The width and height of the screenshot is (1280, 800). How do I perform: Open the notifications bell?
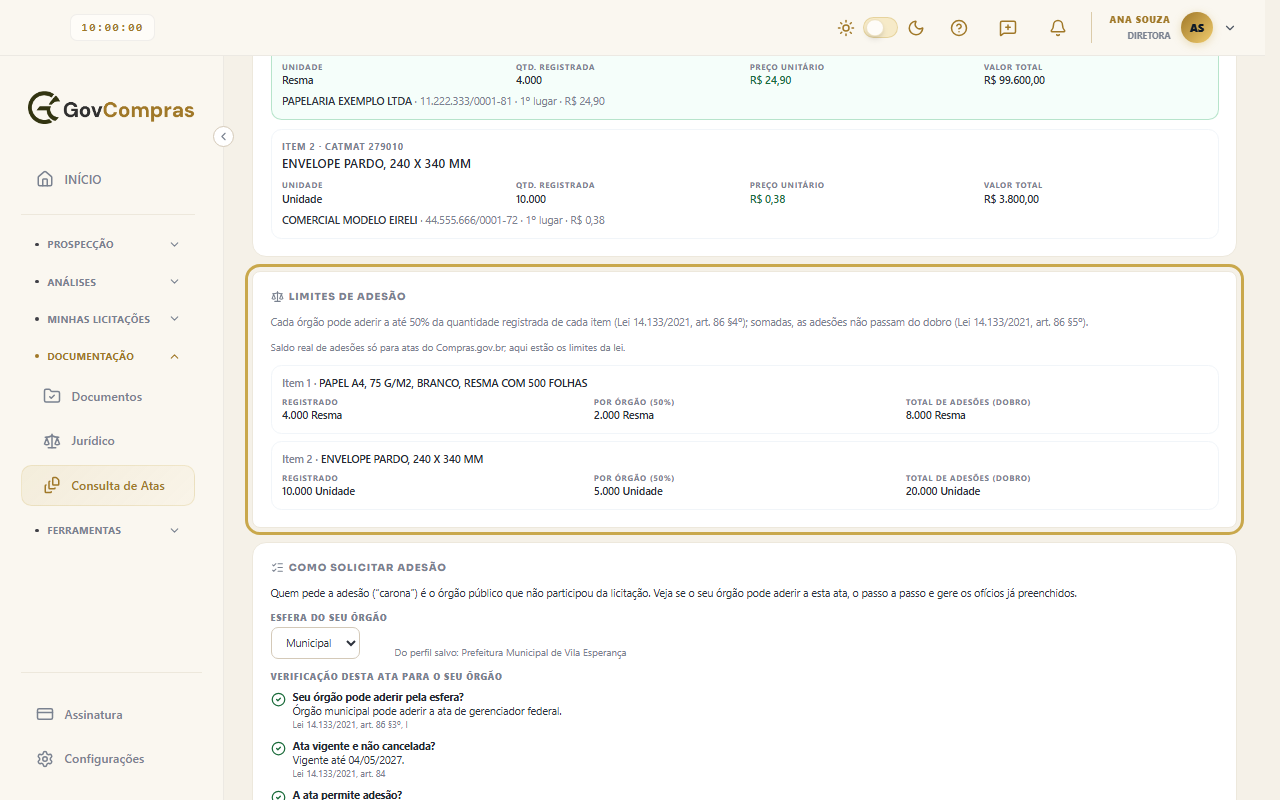click(1057, 28)
